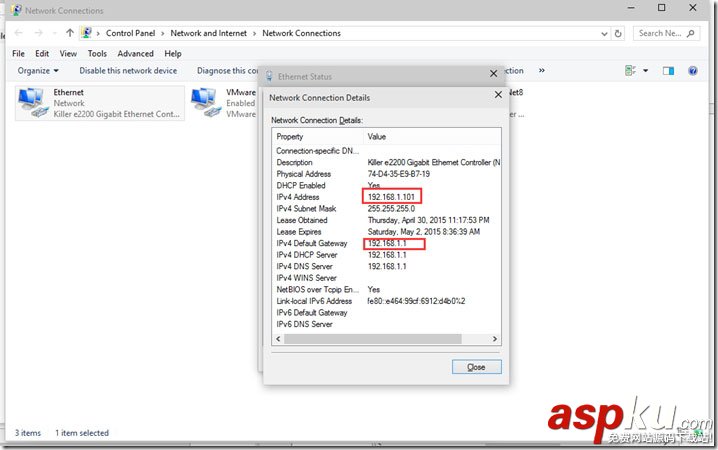Open the Organize dropdown menu
This screenshot has height=450, width=718.
(38, 70)
